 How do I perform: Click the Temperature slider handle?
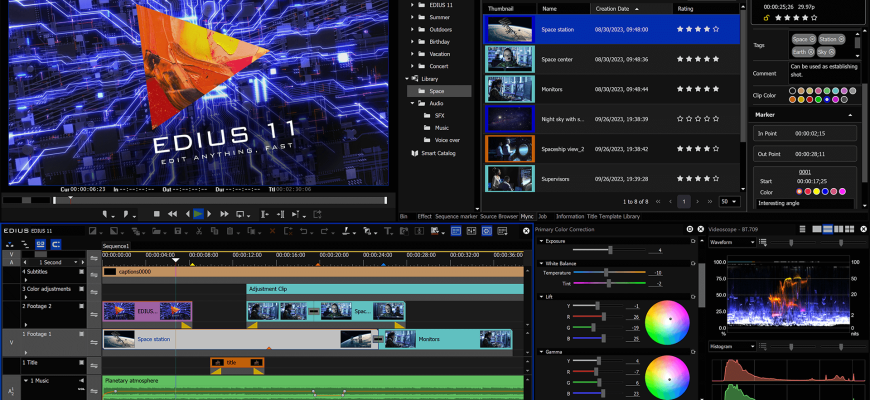[x=606, y=272]
